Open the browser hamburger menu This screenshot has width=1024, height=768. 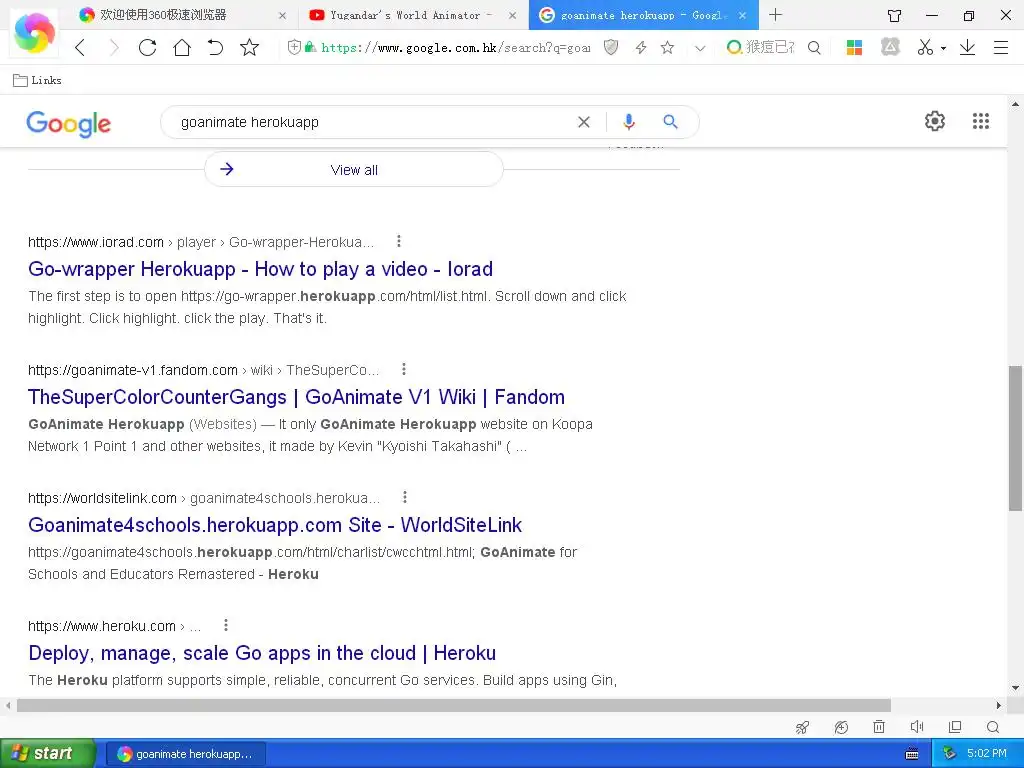click(1000, 48)
